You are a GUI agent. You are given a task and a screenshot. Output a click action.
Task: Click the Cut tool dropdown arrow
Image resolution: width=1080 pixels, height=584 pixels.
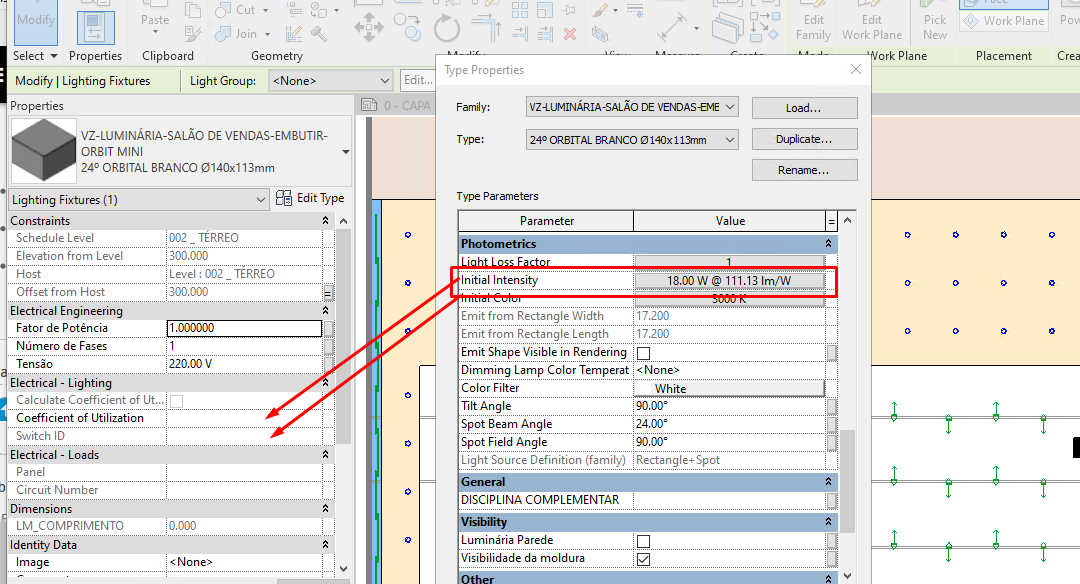click(266, 10)
